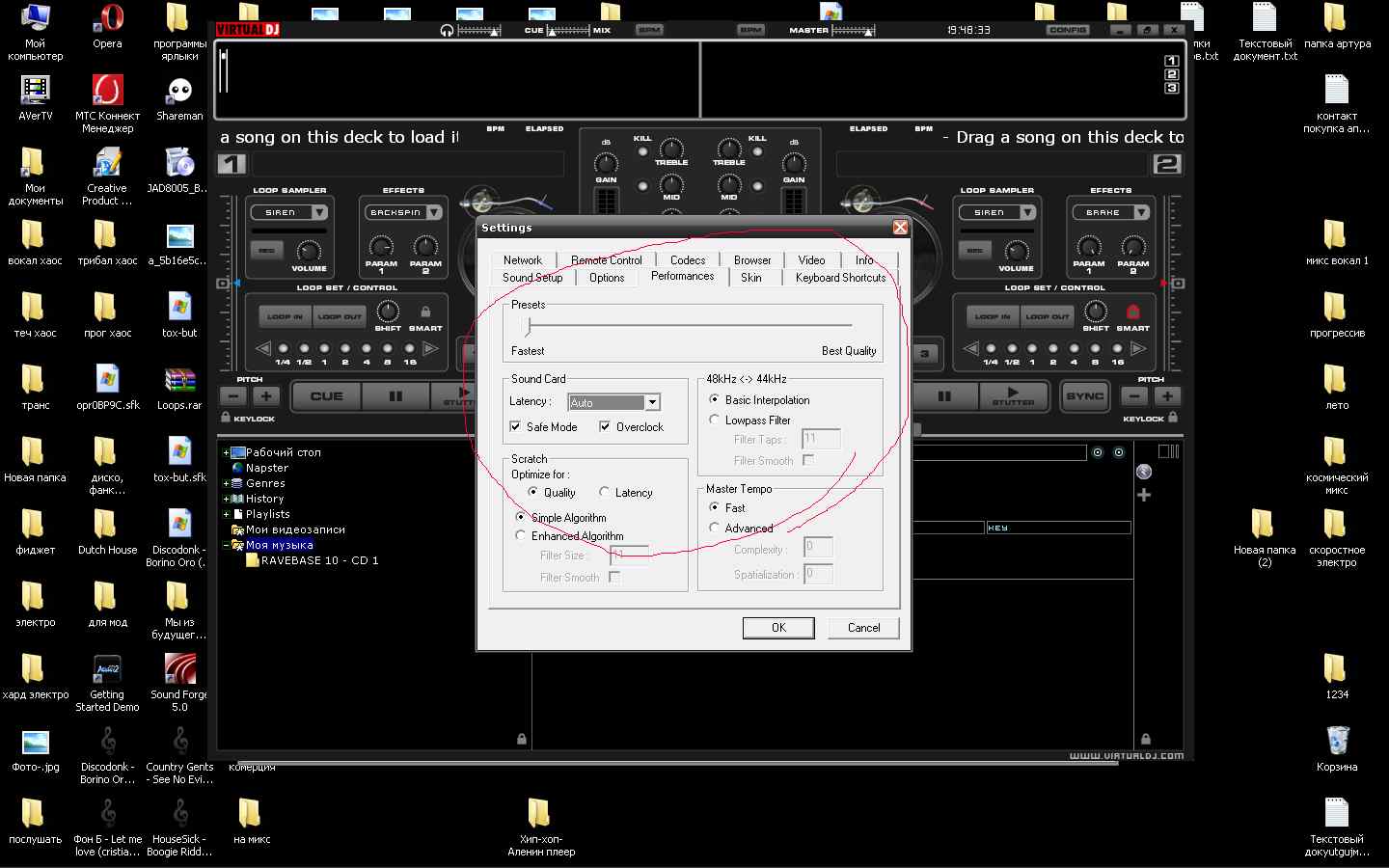Expand the Рабочий стол tree node
This screenshot has height=868, width=1389.
tap(226, 452)
